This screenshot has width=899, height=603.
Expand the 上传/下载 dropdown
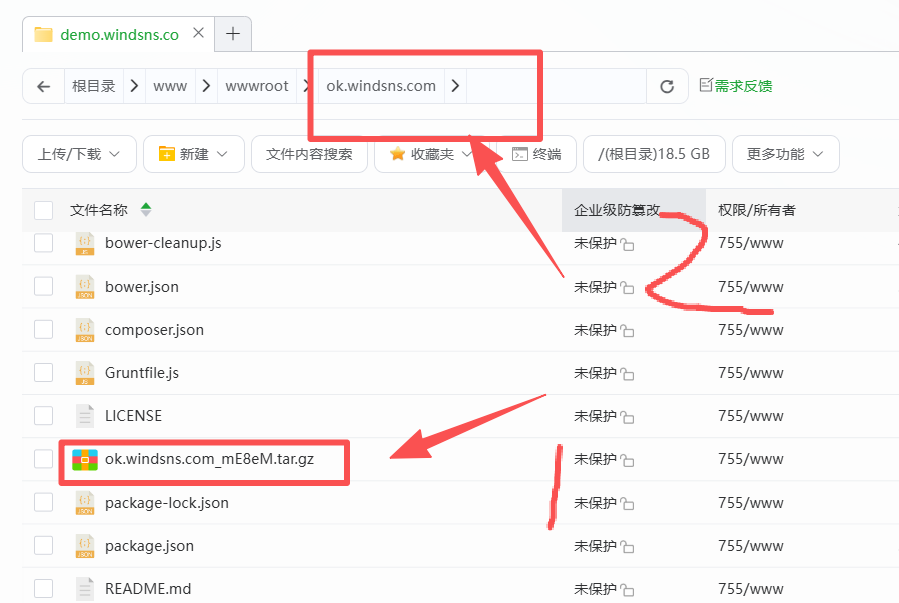78,154
